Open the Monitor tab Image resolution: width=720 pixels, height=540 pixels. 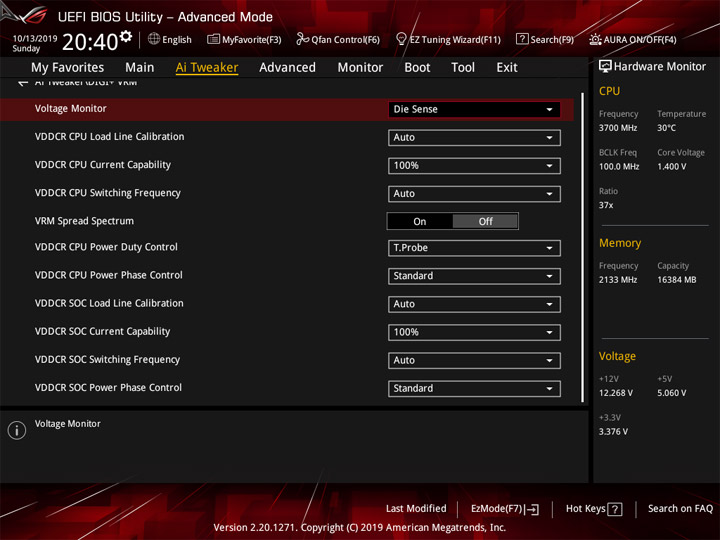click(360, 68)
